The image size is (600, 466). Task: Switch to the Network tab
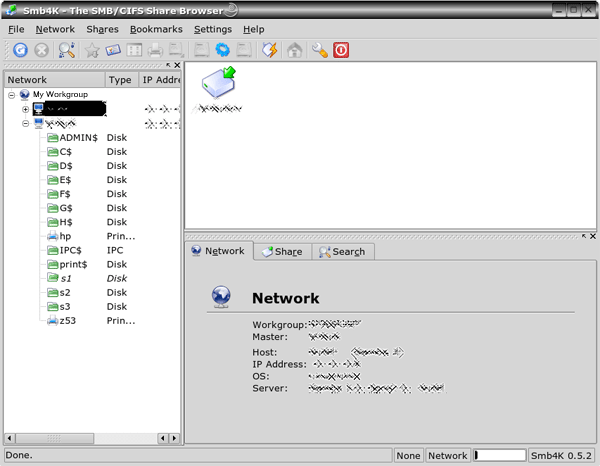219,251
